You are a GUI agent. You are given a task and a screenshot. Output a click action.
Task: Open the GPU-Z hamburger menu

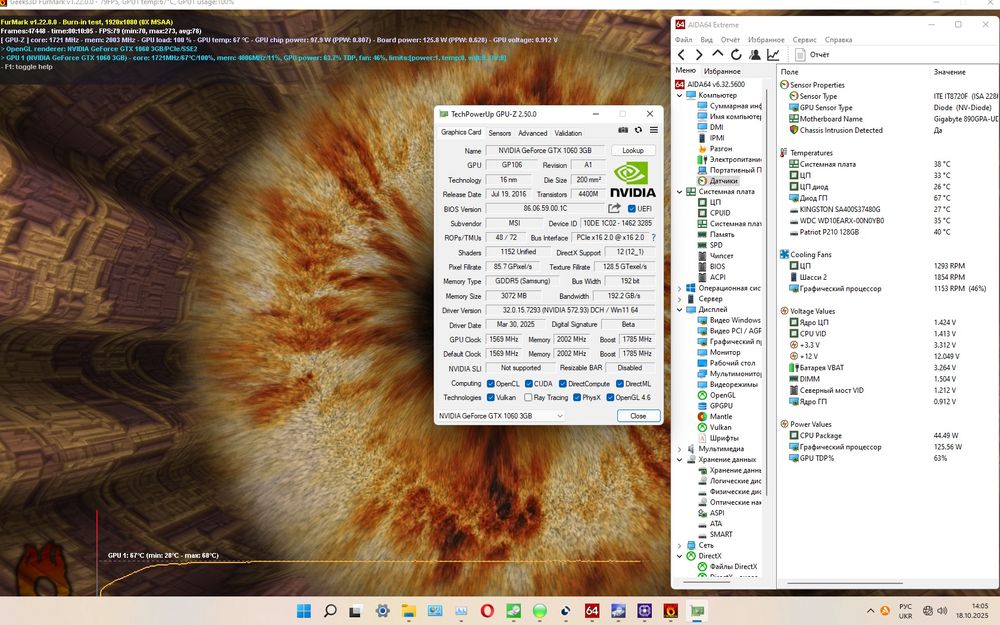coord(654,130)
